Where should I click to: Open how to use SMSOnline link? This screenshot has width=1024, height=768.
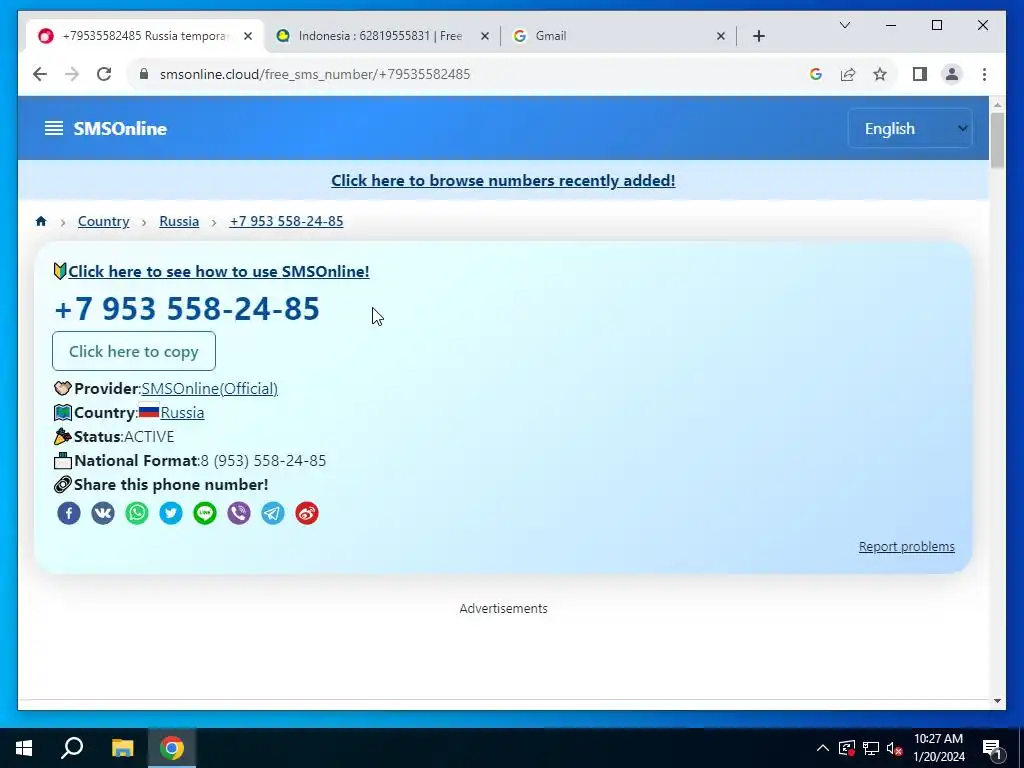point(219,271)
